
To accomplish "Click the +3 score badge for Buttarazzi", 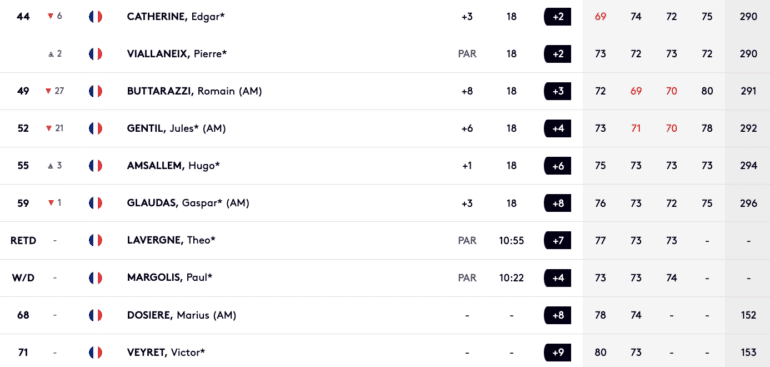I will coord(557,91).
